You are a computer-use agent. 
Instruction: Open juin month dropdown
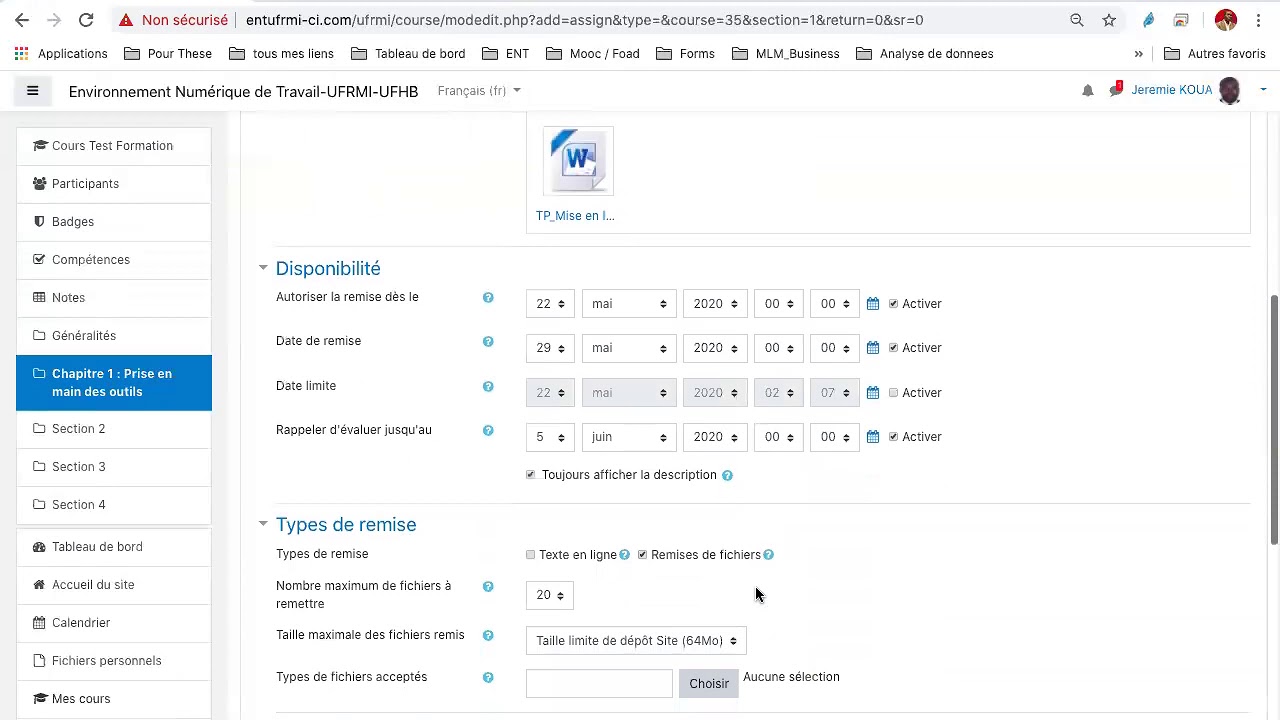628,437
